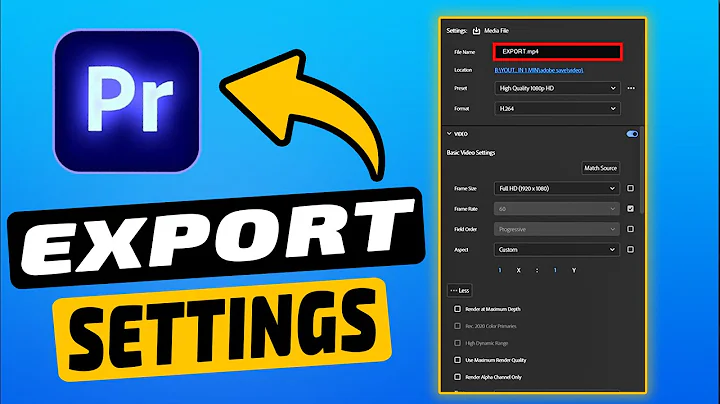Check the High Dynamic Range box
Viewport: 720px width, 404px height.
click(x=457, y=343)
